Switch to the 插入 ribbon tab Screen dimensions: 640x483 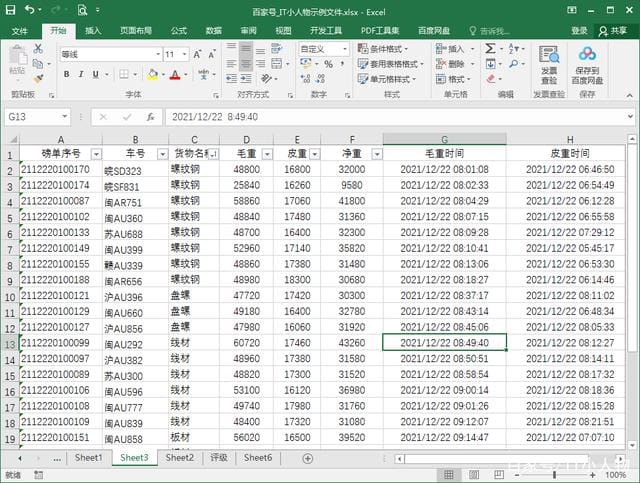[93, 31]
